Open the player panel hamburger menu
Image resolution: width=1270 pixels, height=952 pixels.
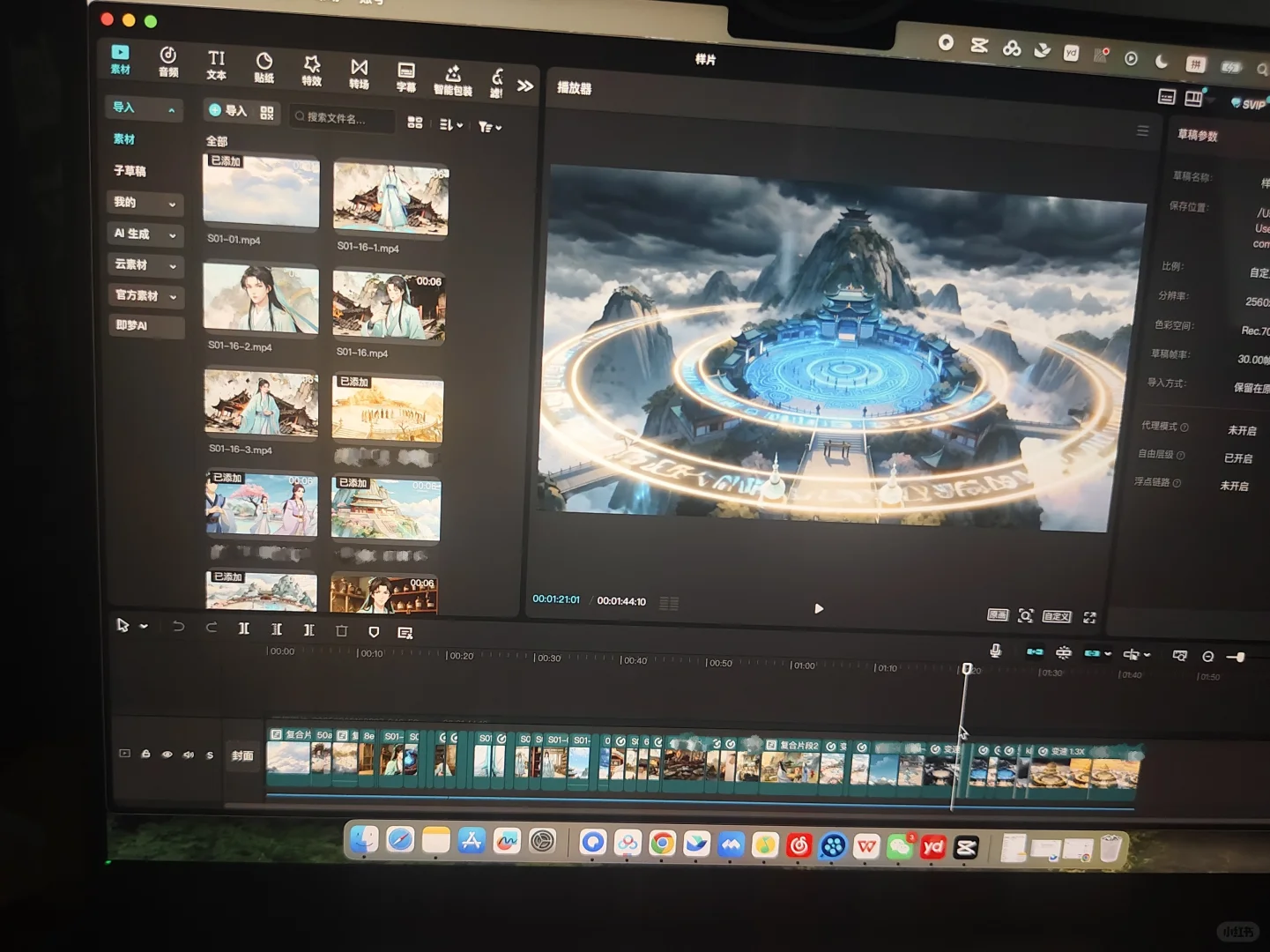pyautogui.click(x=1143, y=131)
